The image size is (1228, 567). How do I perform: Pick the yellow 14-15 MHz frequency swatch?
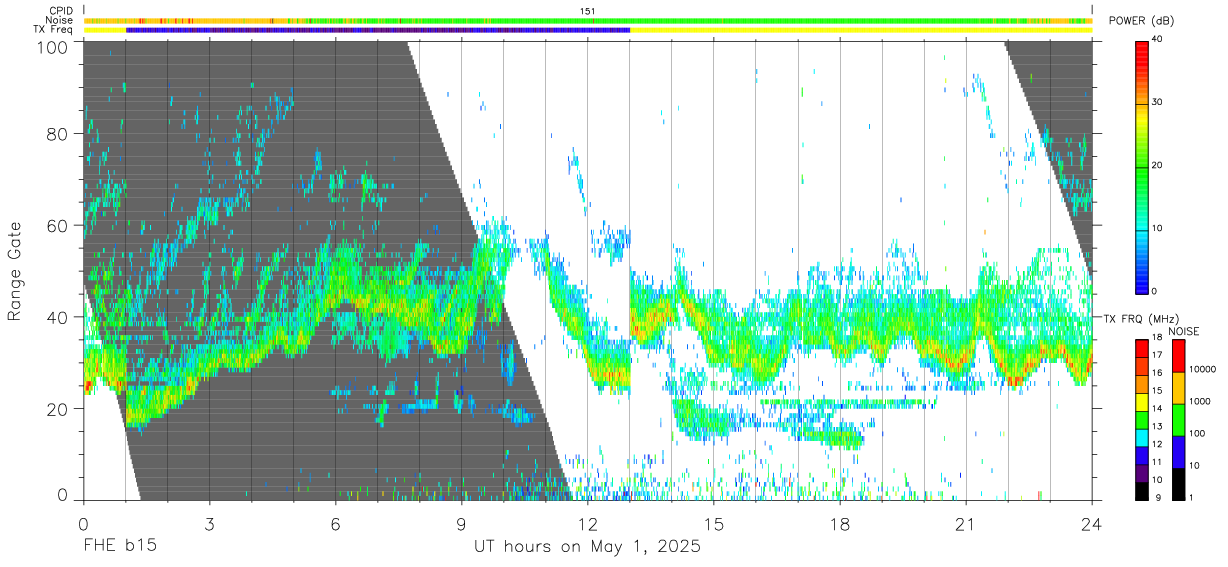click(1141, 400)
